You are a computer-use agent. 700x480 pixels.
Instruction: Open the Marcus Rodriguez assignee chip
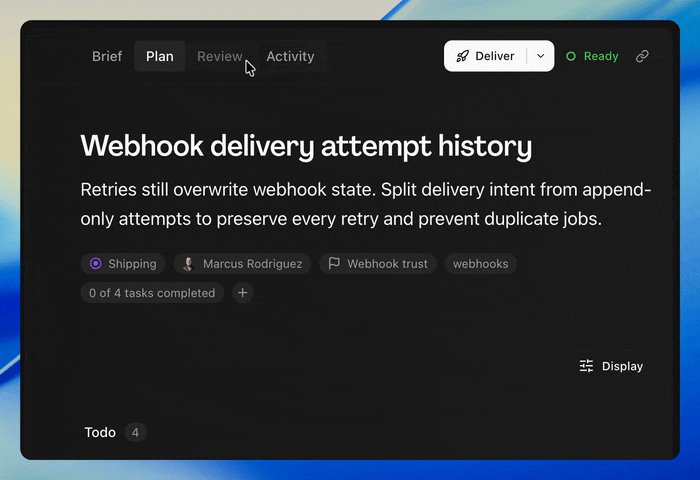242,263
